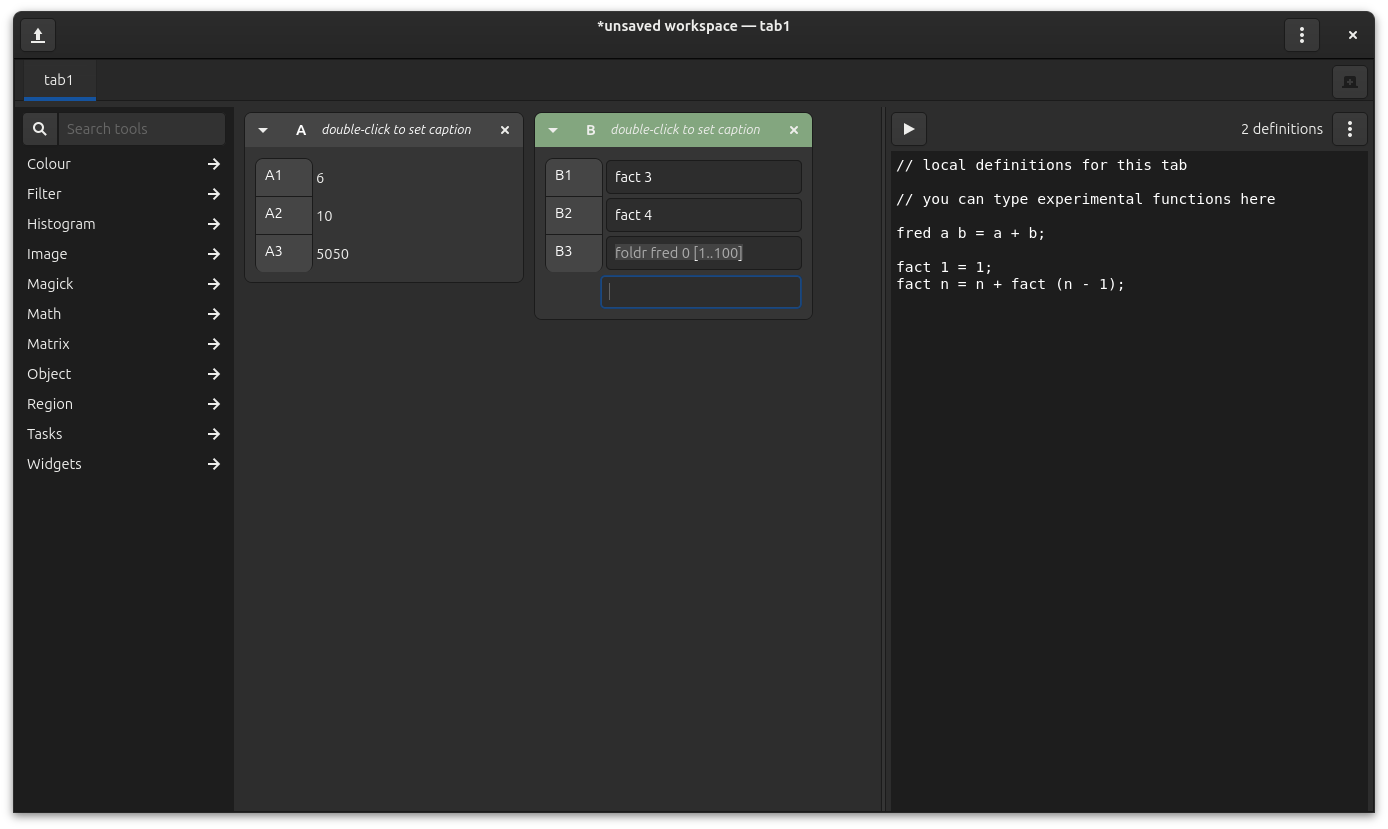Click the add new tab icon
The height and width of the screenshot is (829, 1388).
coord(1349,82)
